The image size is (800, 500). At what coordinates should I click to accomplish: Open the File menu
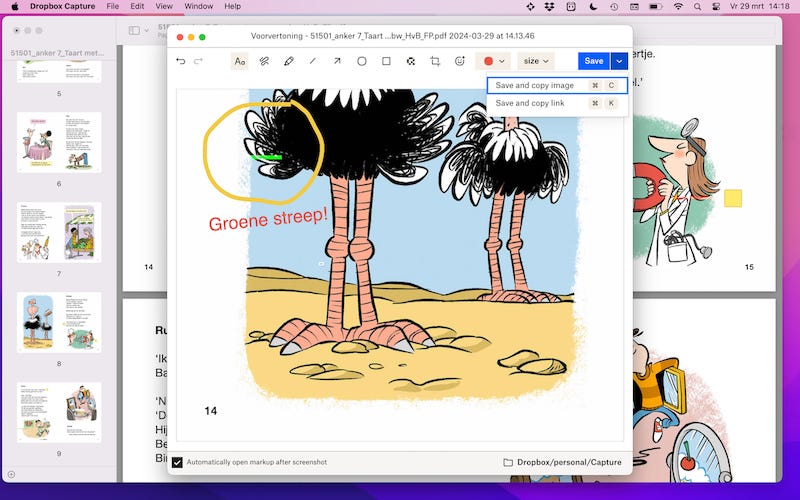point(113,7)
